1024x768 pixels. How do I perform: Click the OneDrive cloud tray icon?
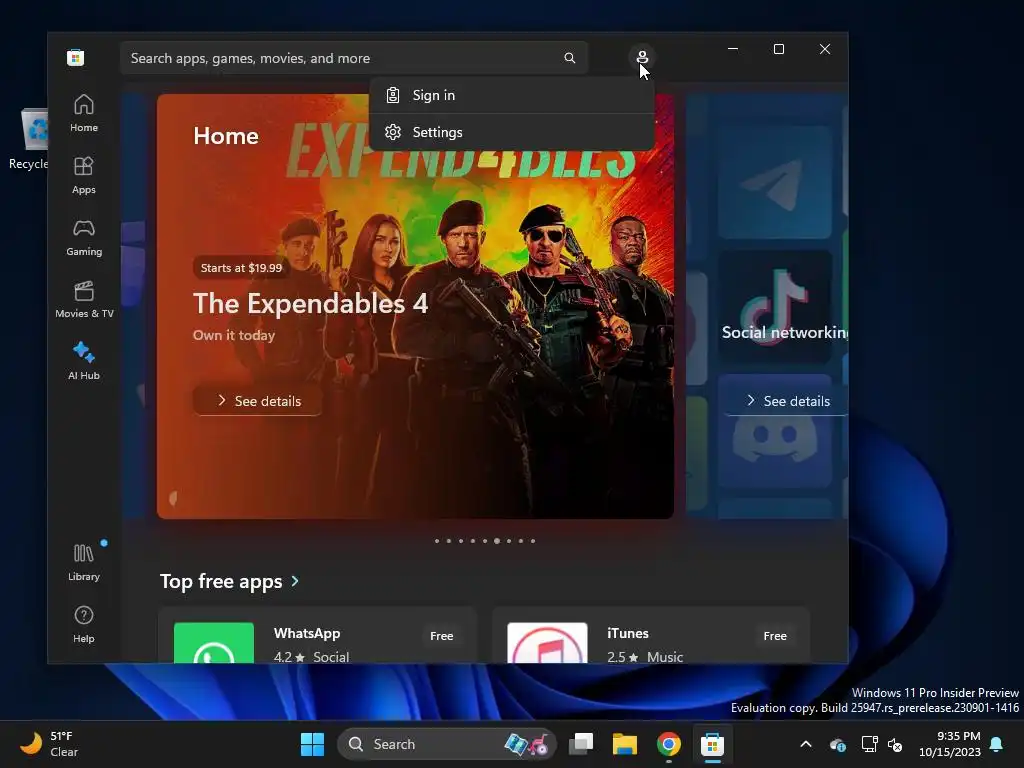tap(838, 744)
